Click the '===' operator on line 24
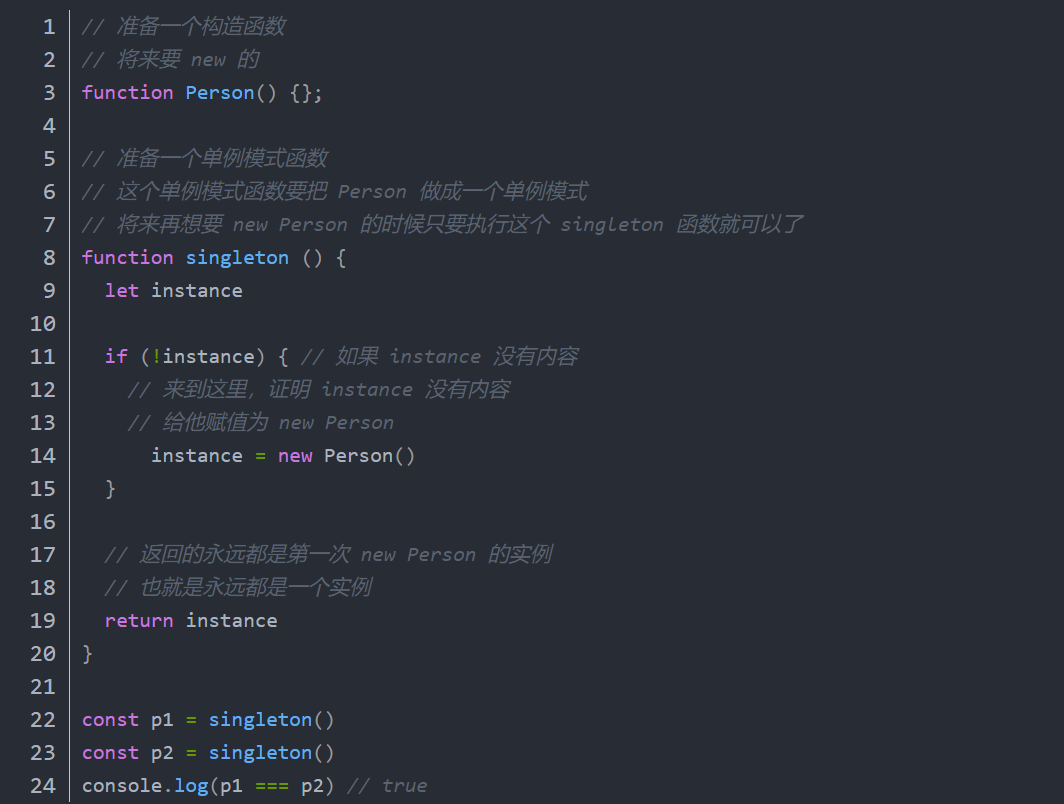The height and width of the screenshot is (804, 1064). [x=272, y=786]
